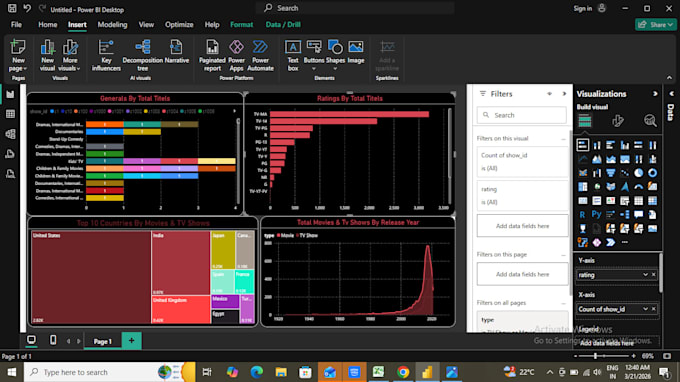680x382 pixels.
Task: Choose the gauge visualization type
Action: pyautogui.click(x=638, y=186)
